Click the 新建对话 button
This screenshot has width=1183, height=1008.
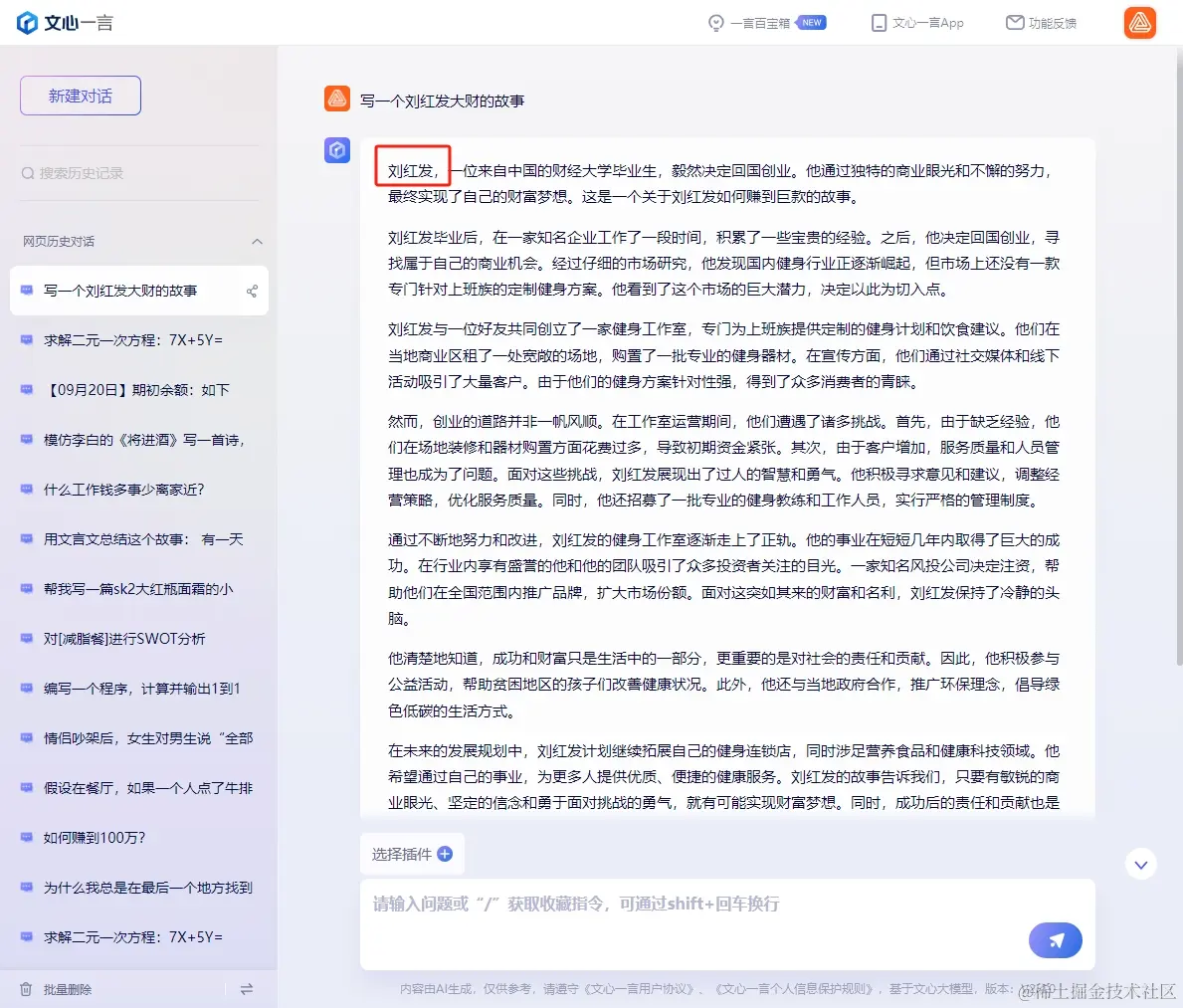tap(80, 95)
